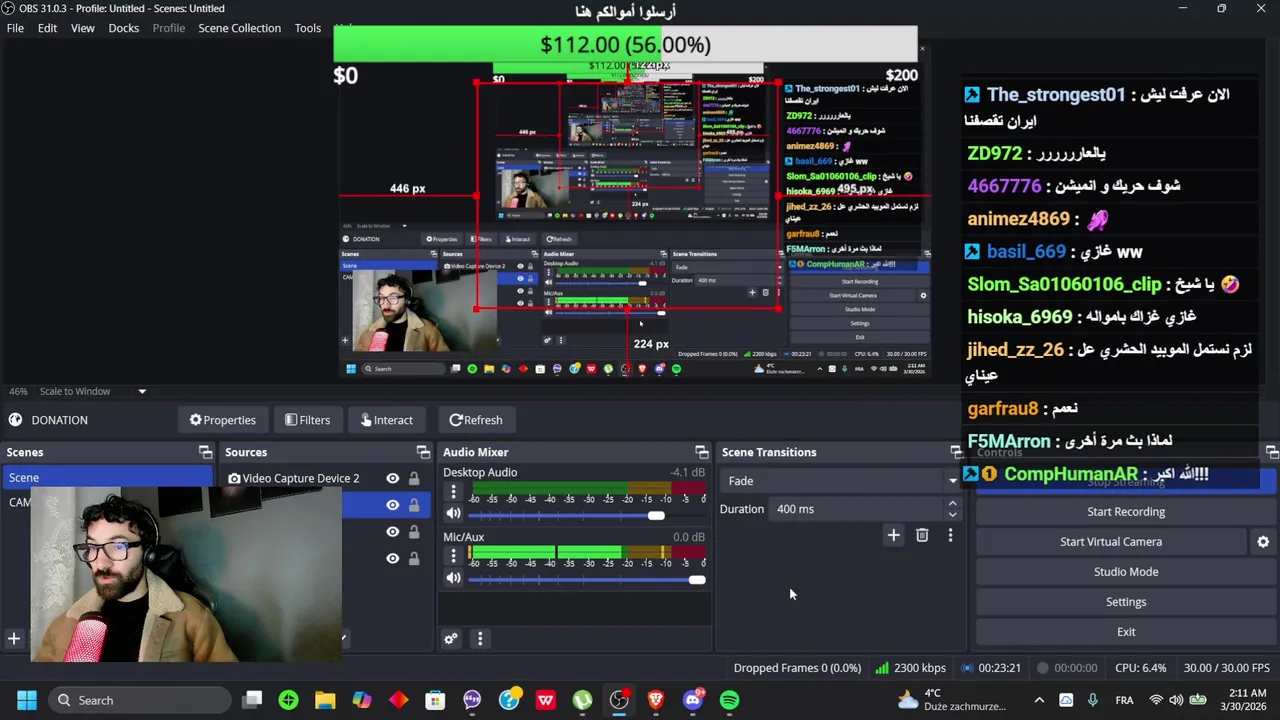This screenshot has height=720, width=1280.
Task: Open the weather widget on the taskbar
Action: coord(951,700)
